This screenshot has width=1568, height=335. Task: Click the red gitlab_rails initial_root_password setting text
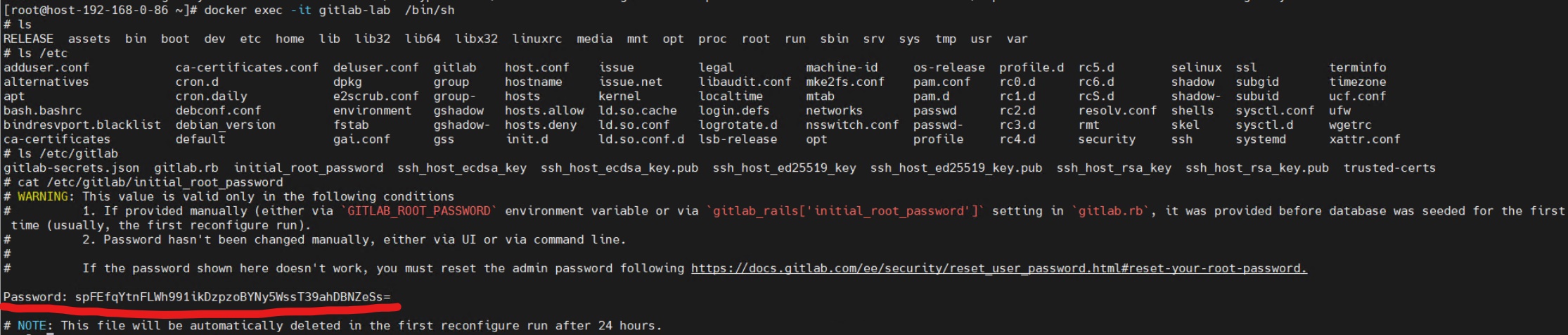click(844, 210)
